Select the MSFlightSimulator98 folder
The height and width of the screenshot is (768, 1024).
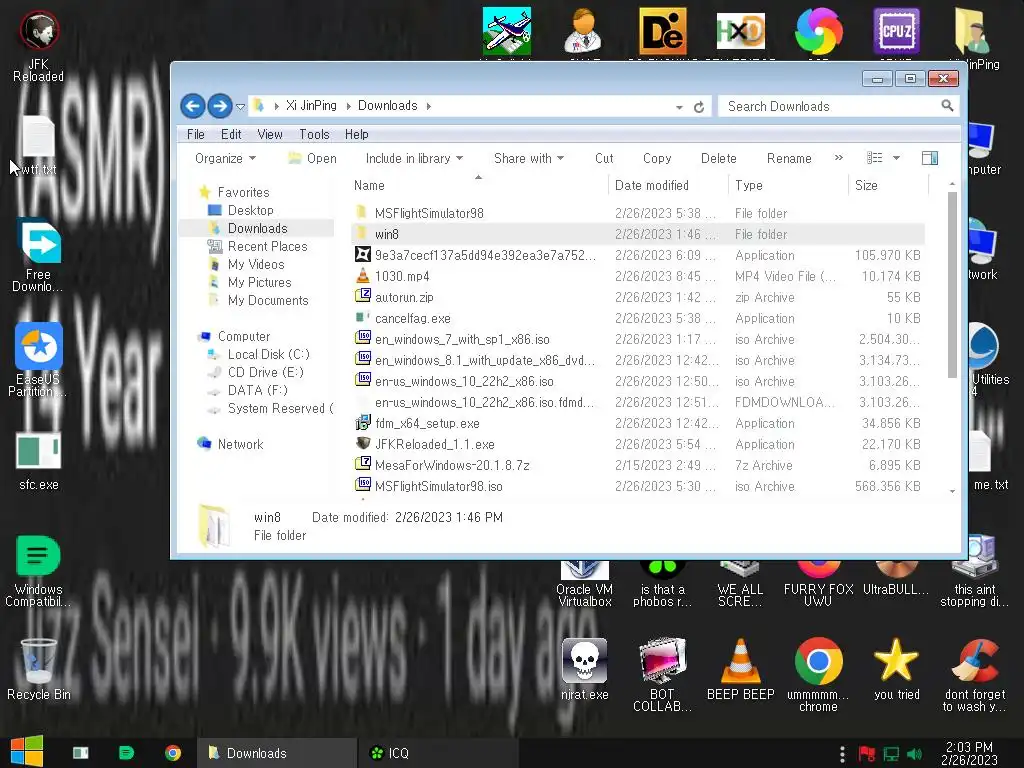click(429, 214)
